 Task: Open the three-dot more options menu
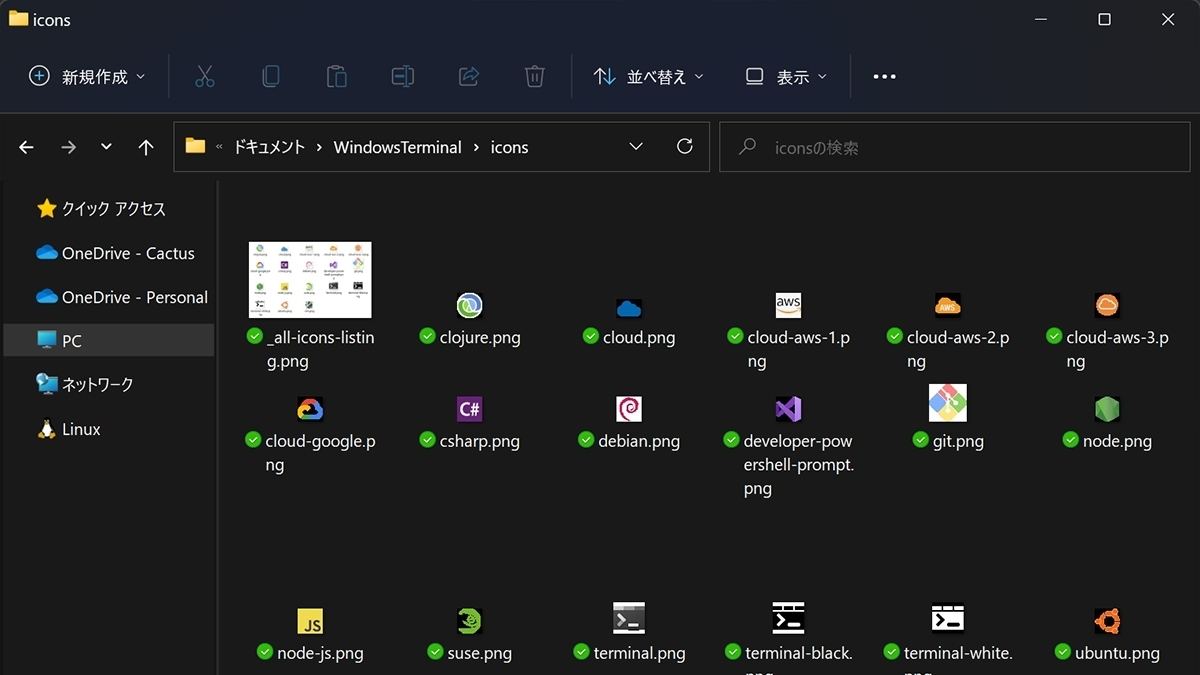884,76
